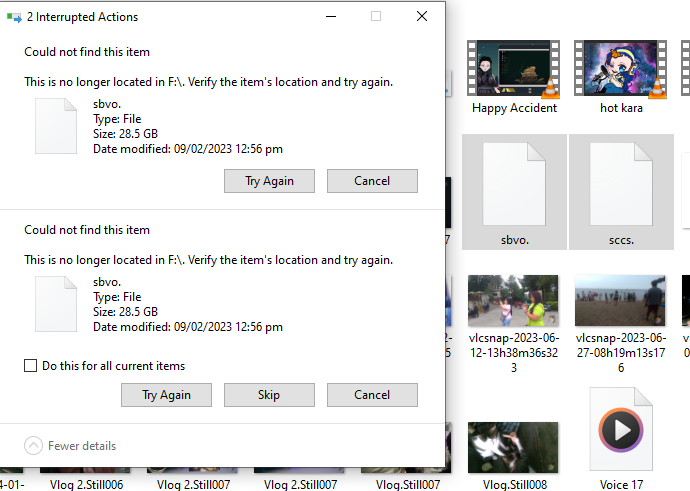Click Try Again for the first interrupted action
This screenshot has width=690, height=491.
(269, 181)
